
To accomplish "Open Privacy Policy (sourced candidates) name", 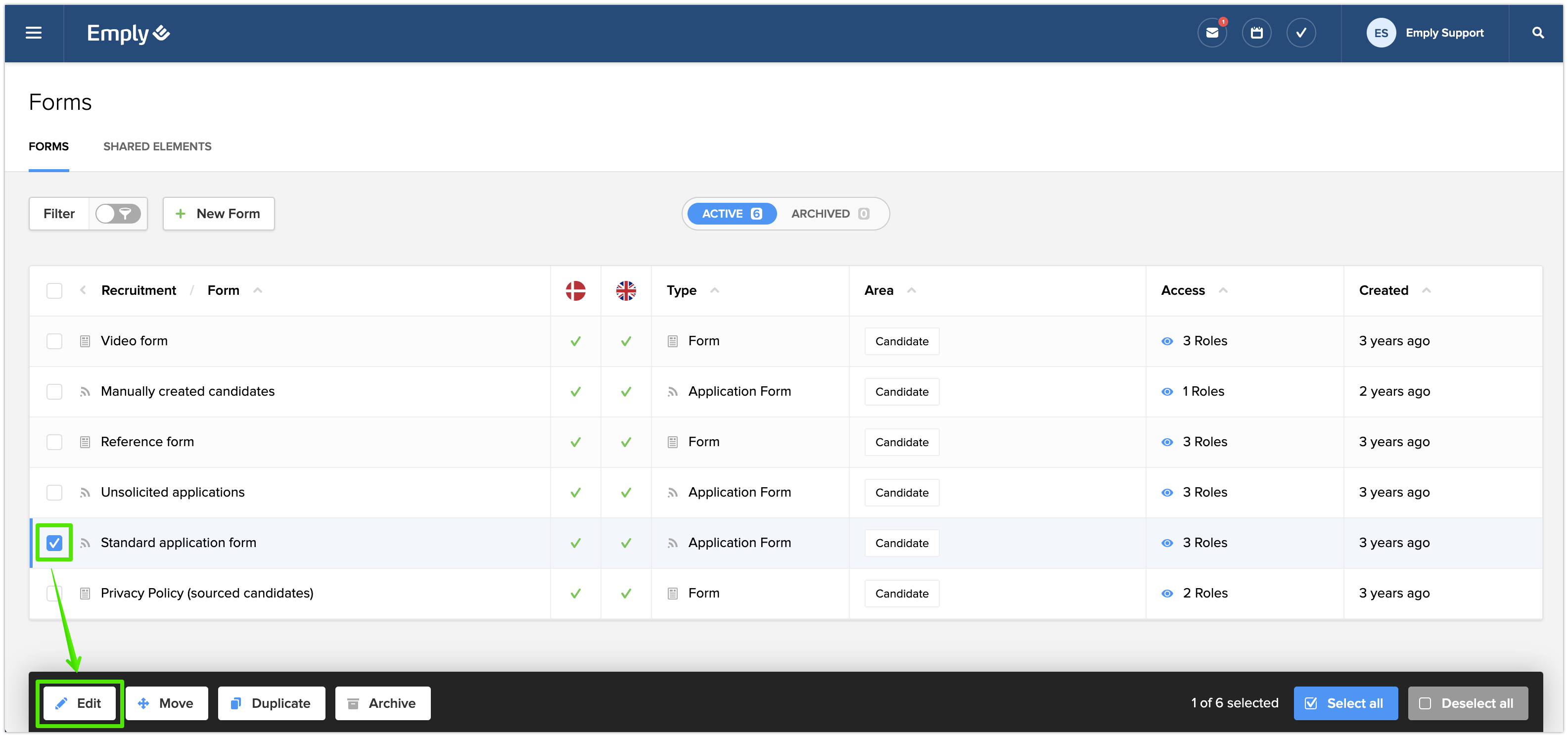I will pos(207,594).
